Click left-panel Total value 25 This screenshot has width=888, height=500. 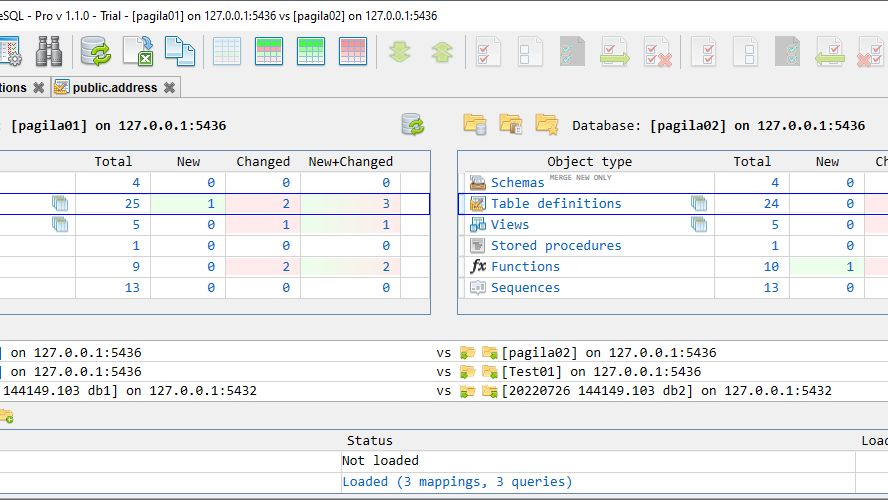click(132, 204)
